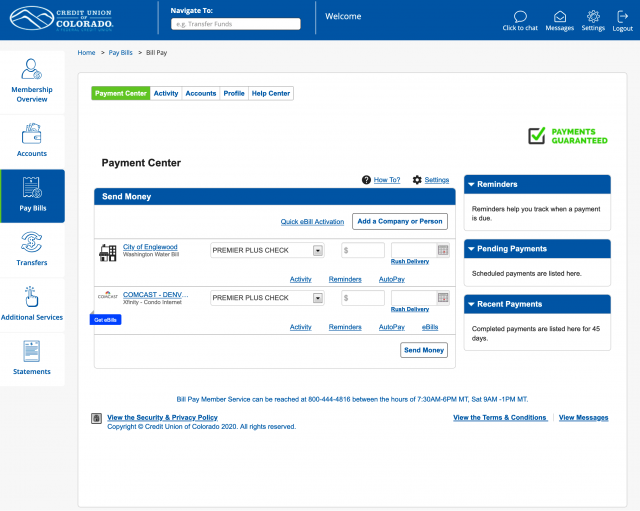Image resolution: width=640 pixels, height=511 pixels.
Task: Open the Messages envelope icon
Action: point(560,16)
